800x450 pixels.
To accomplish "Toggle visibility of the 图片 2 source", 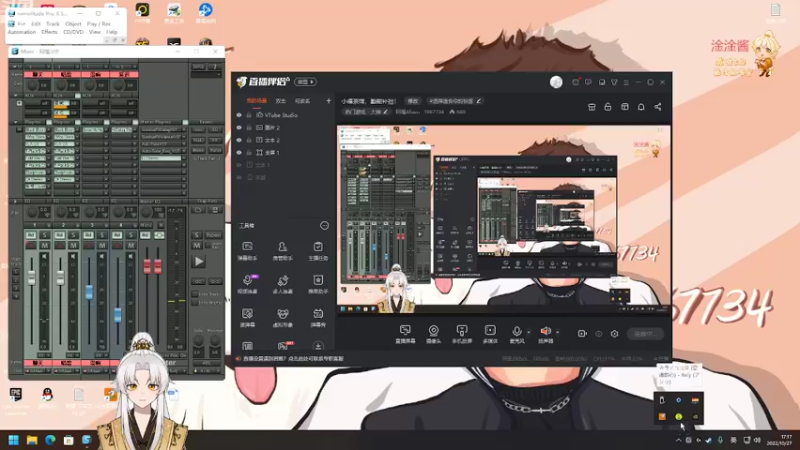I will point(239,128).
